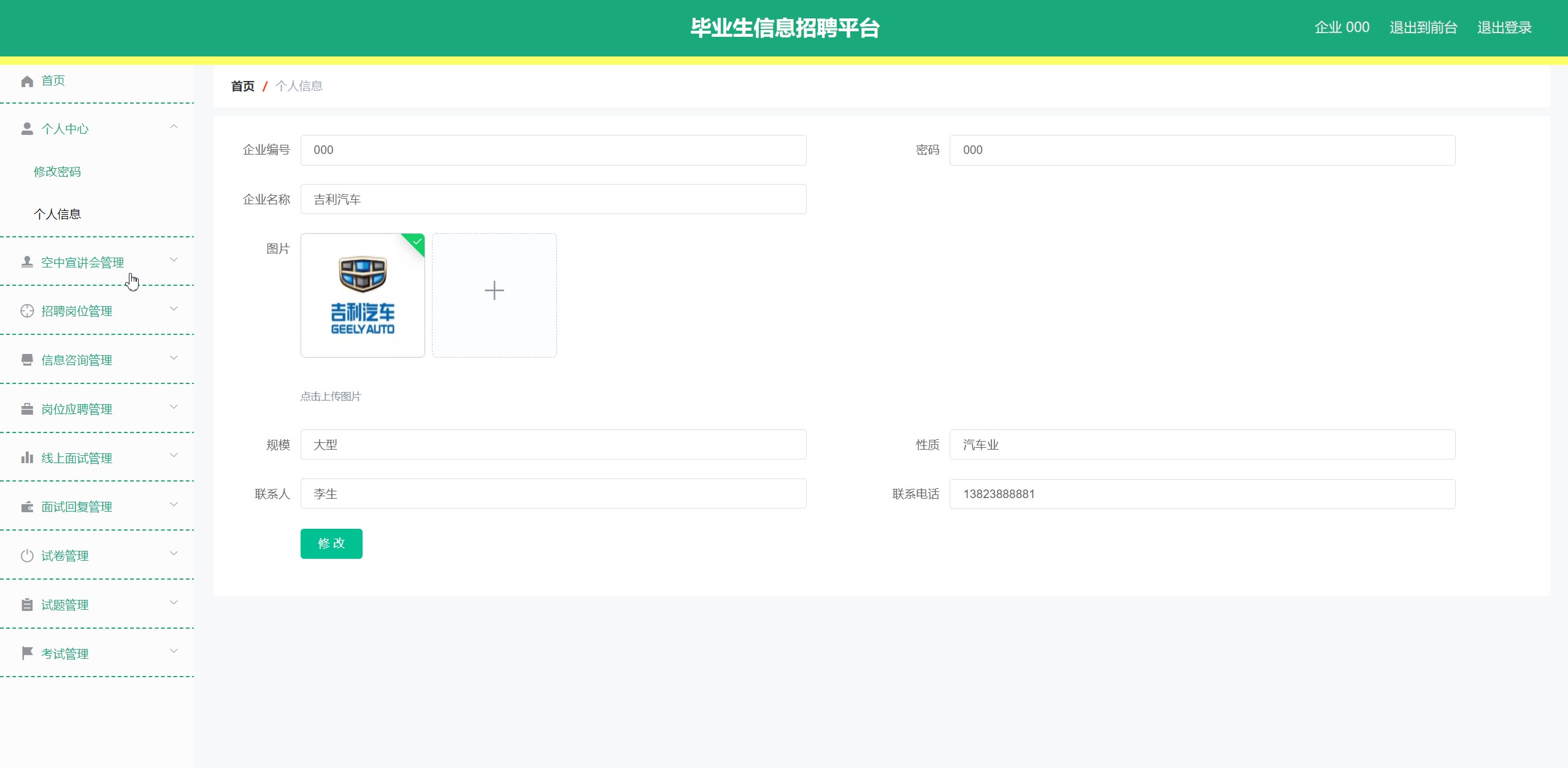Open the 面试回复管理 menu
1568x768 pixels.
97,507
